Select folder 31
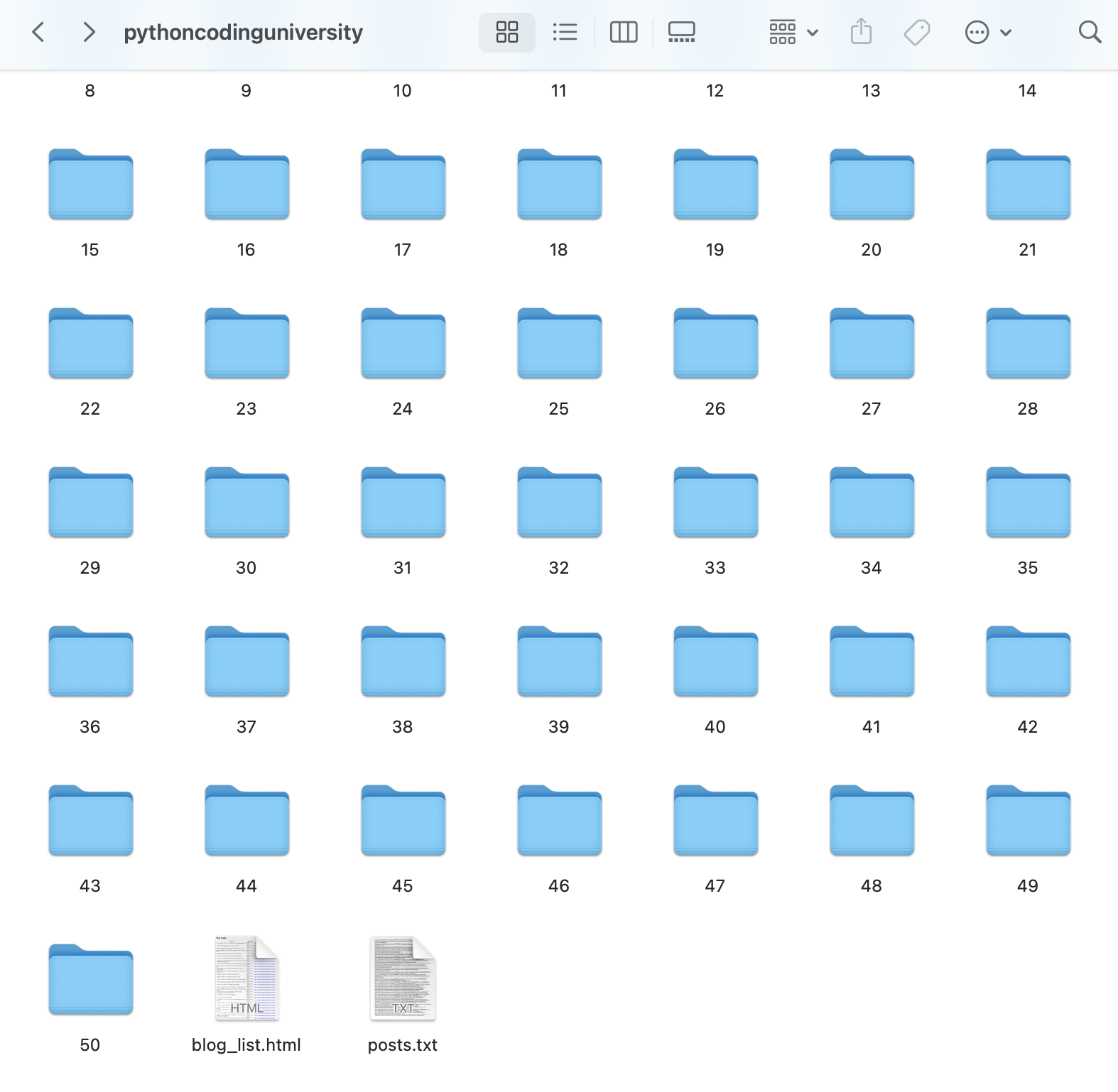The height and width of the screenshot is (1092, 1118). click(x=403, y=502)
